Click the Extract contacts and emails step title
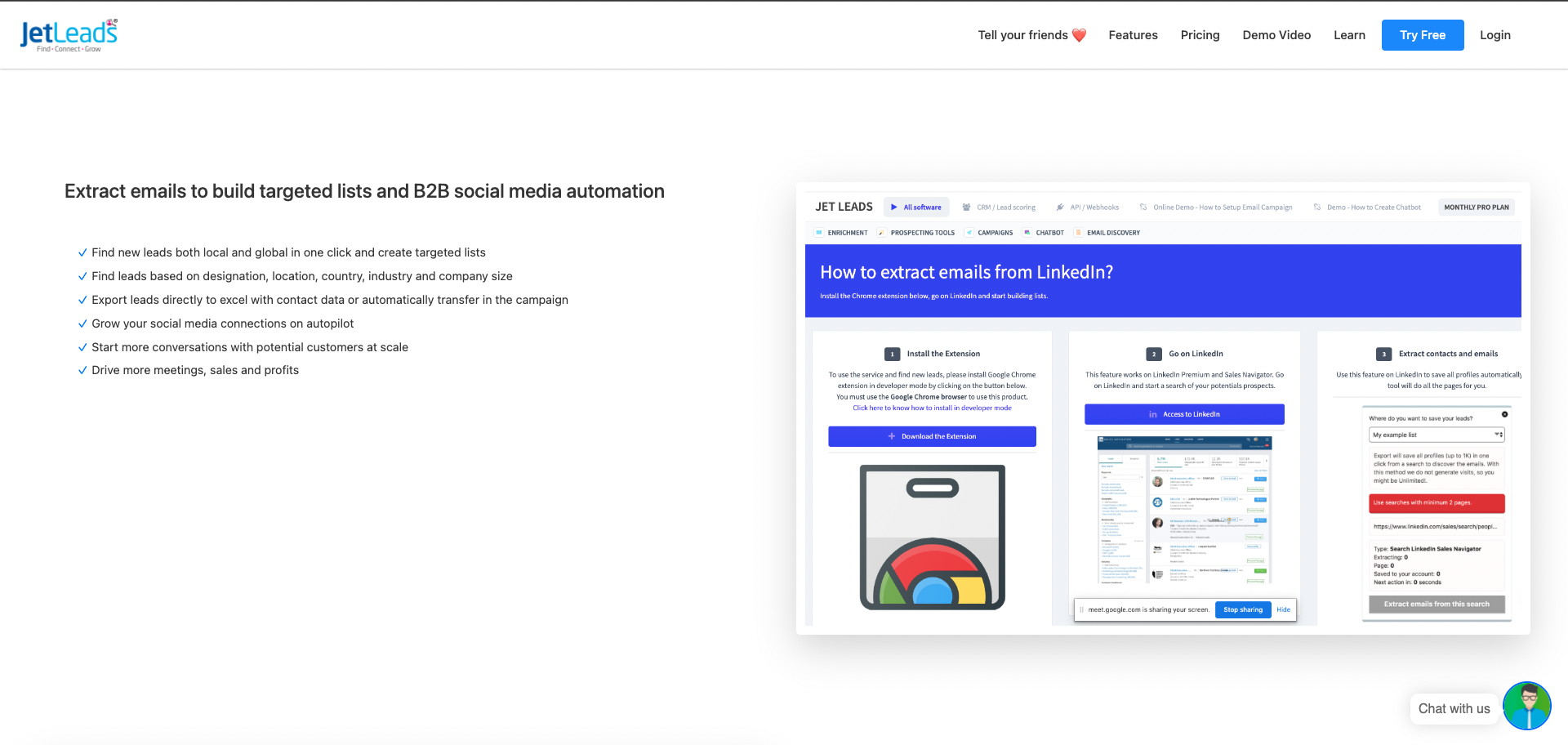This screenshot has width=1568, height=745. coord(1448,354)
